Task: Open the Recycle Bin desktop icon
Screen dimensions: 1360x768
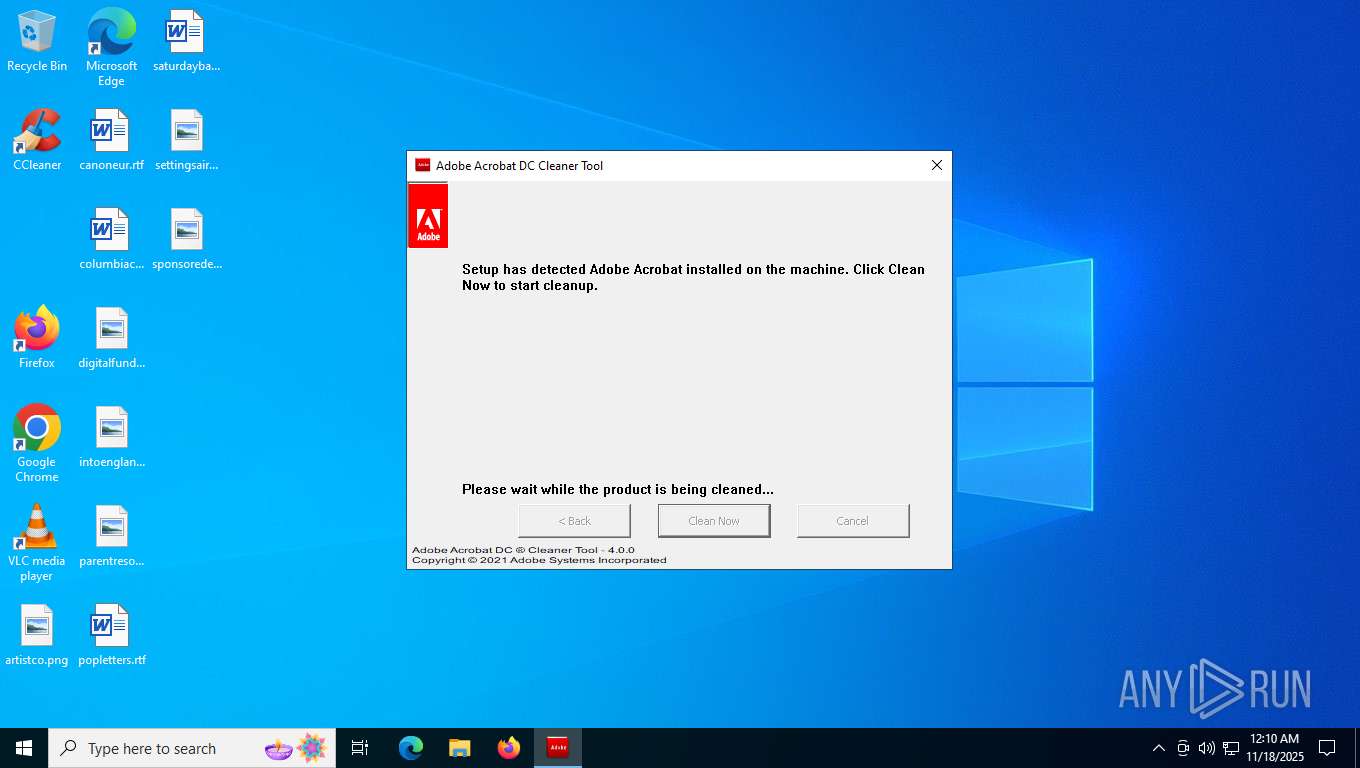Action: coord(37,42)
